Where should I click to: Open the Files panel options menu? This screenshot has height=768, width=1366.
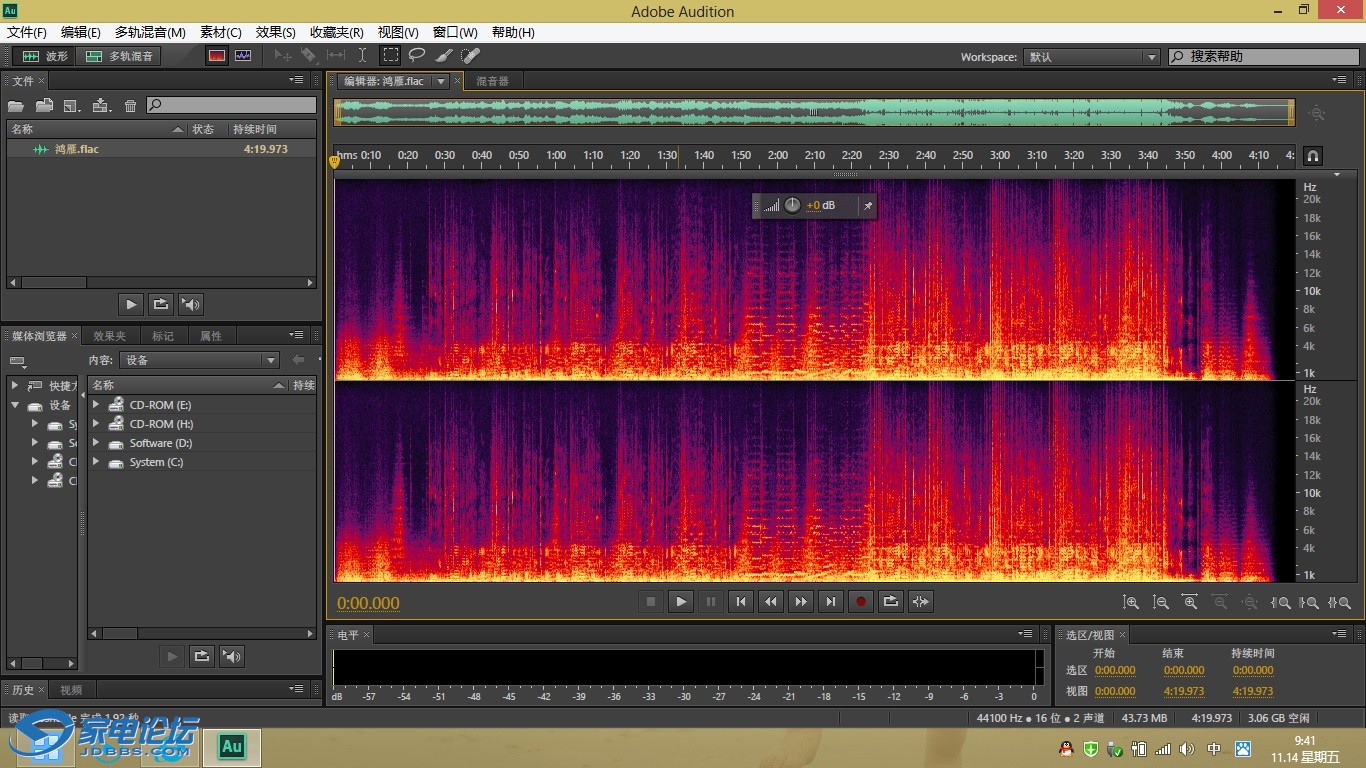coord(297,80)
